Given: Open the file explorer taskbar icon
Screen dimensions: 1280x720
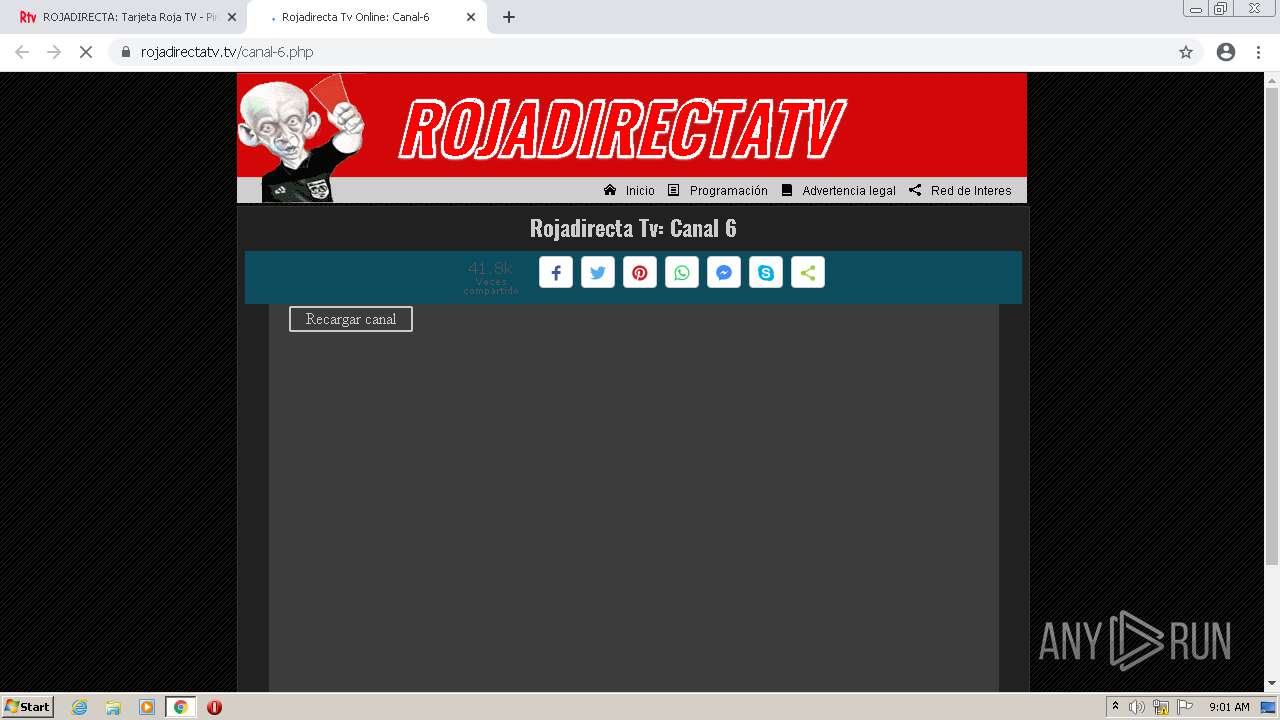Looking at the screenshot, I should tap(113, 707).
